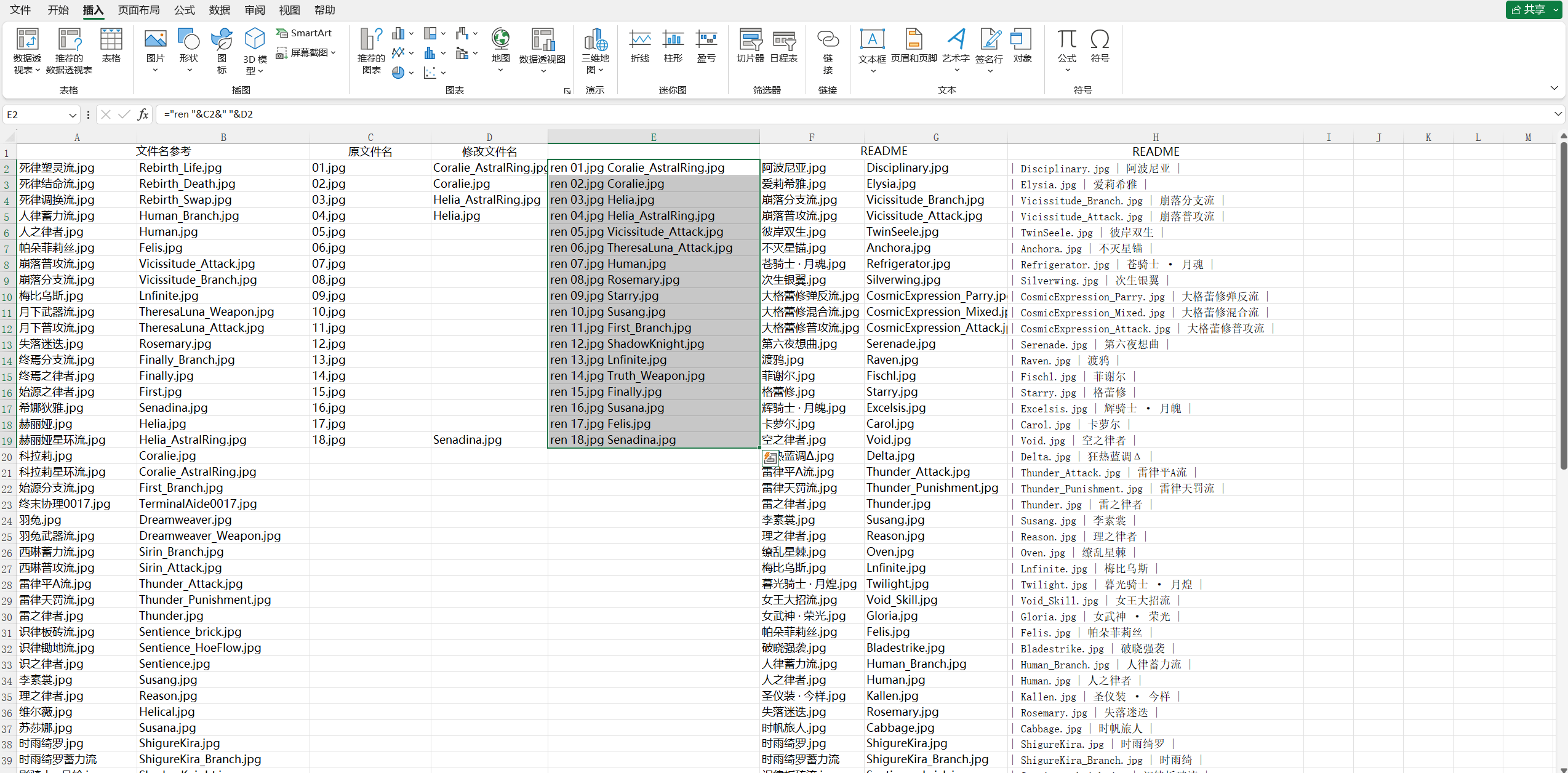
Task: Select row 10 header
Action: 7,297
